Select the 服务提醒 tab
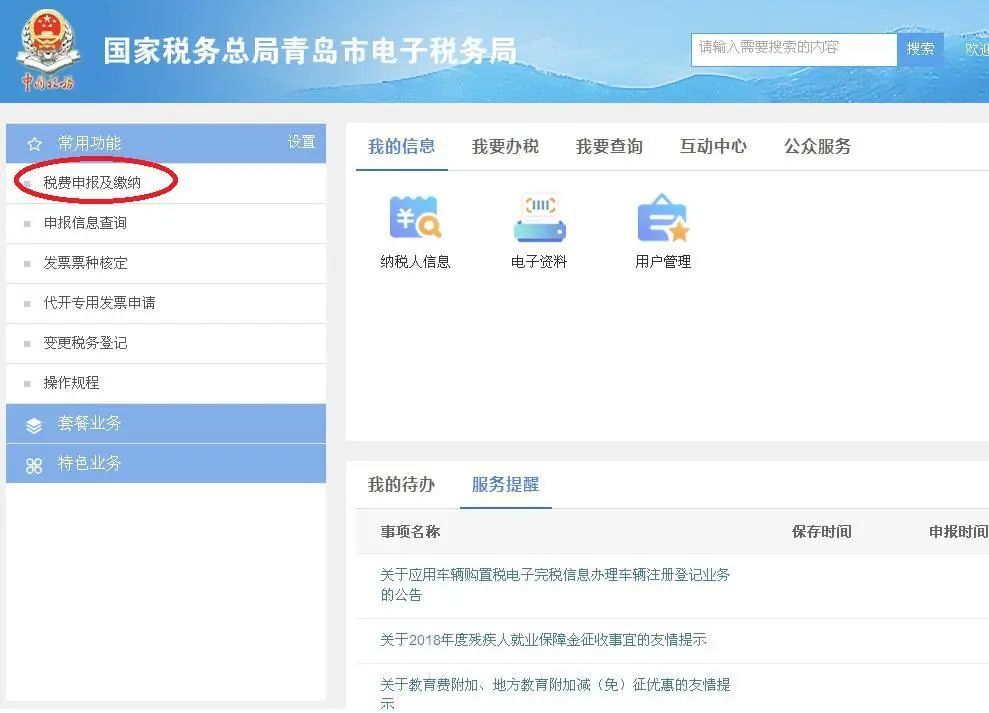Screen dimensions: 989x713 pyautogui.click(x=505, y=485)
